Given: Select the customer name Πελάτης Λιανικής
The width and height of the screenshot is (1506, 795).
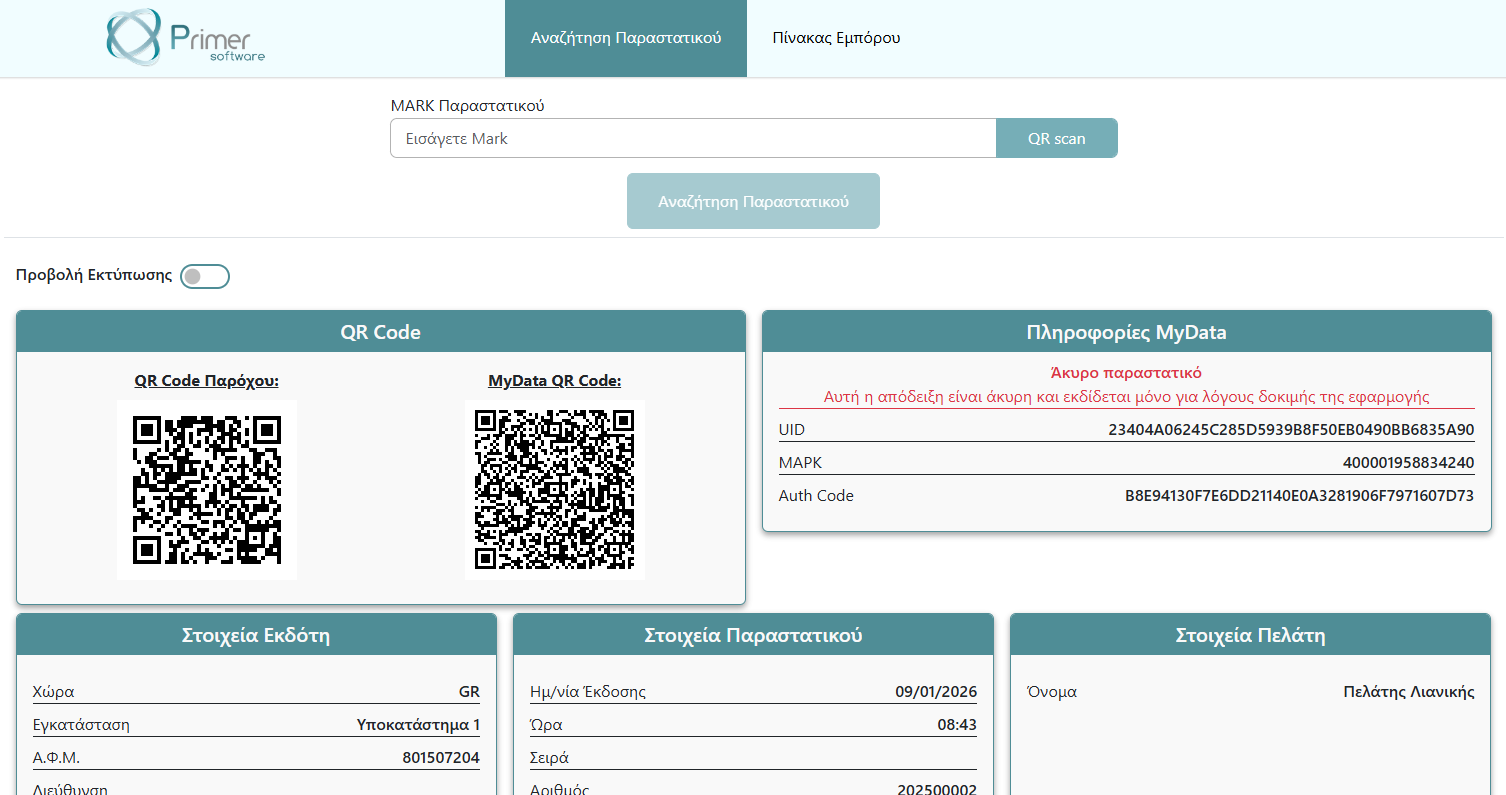Looking at the screenshot, I should 1409,692.
